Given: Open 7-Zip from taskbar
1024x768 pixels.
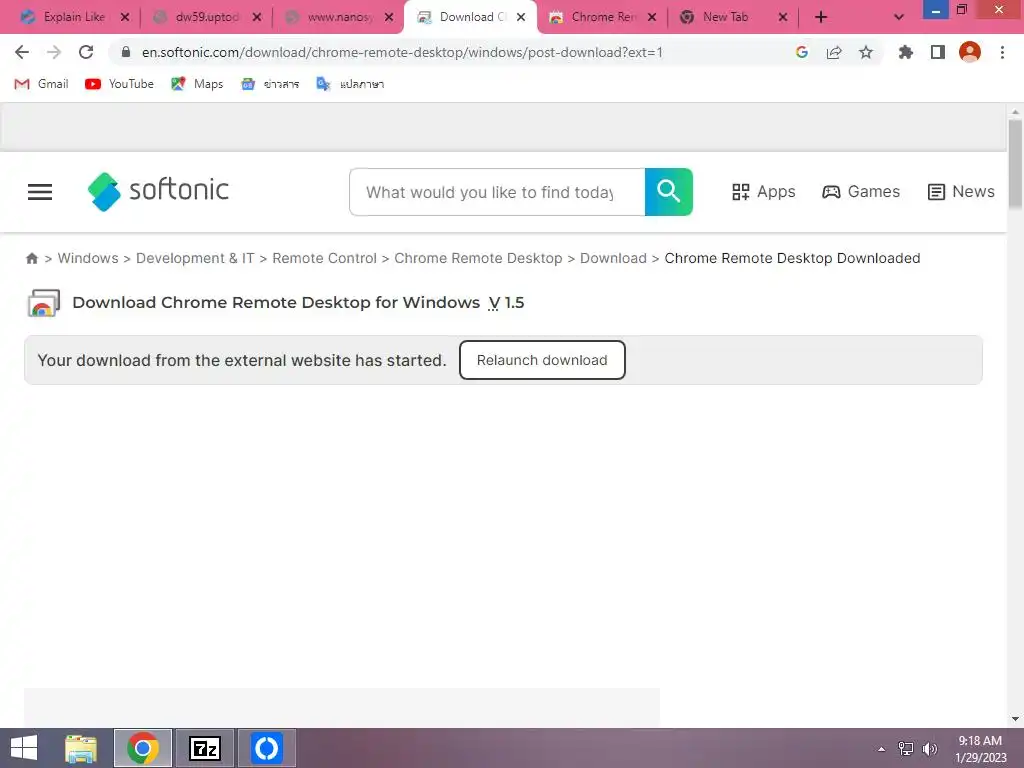Looking at the screenshot, I should [x=205, y=748].
